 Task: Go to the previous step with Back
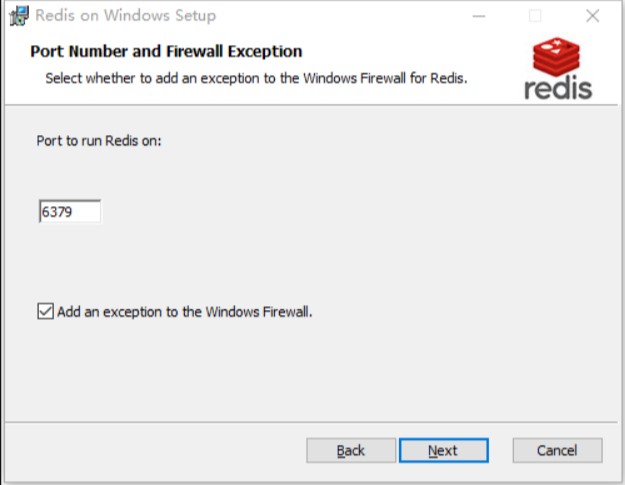click(x=351, y=450)
